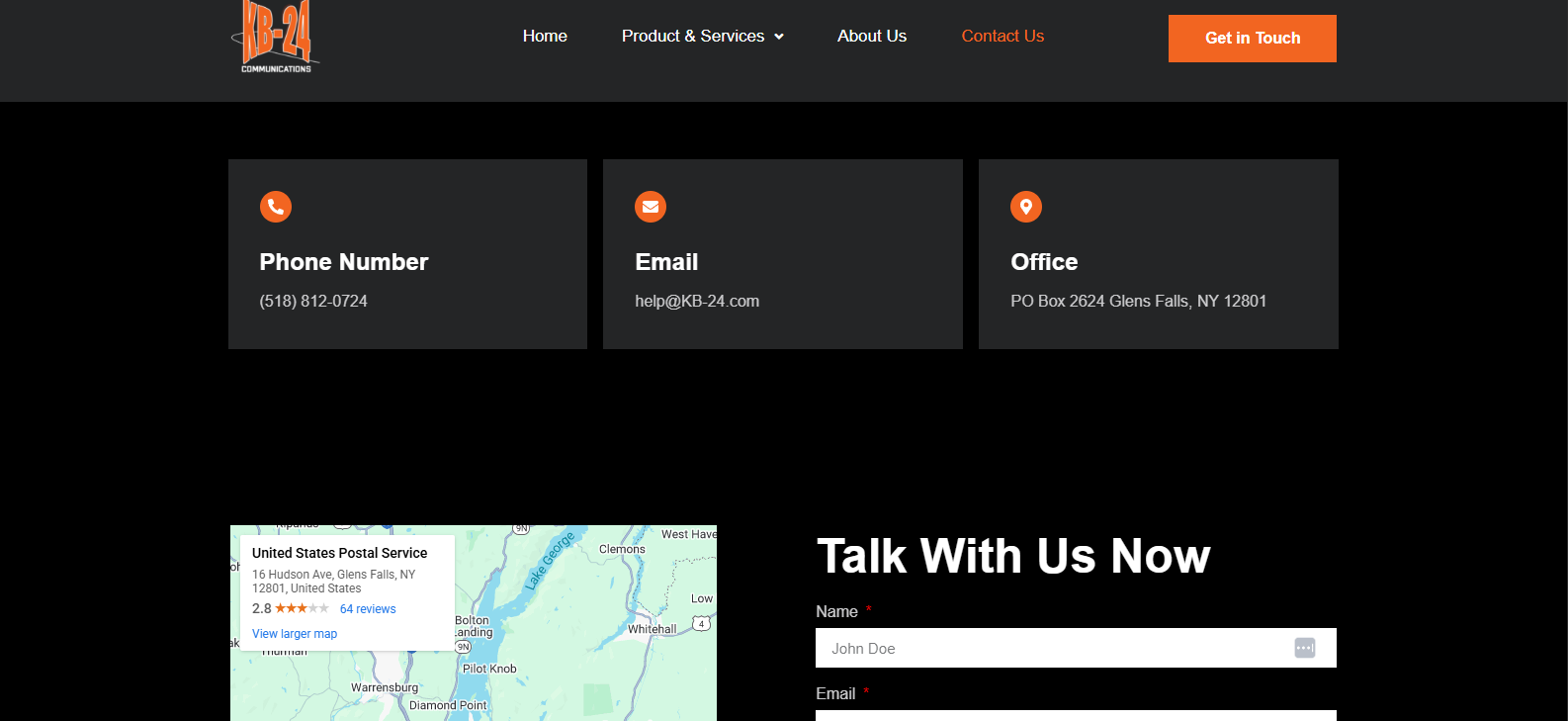Click the orange phone icon
Screen dimensions: 1568x721
pyautogui.click(x=276, y=207)
